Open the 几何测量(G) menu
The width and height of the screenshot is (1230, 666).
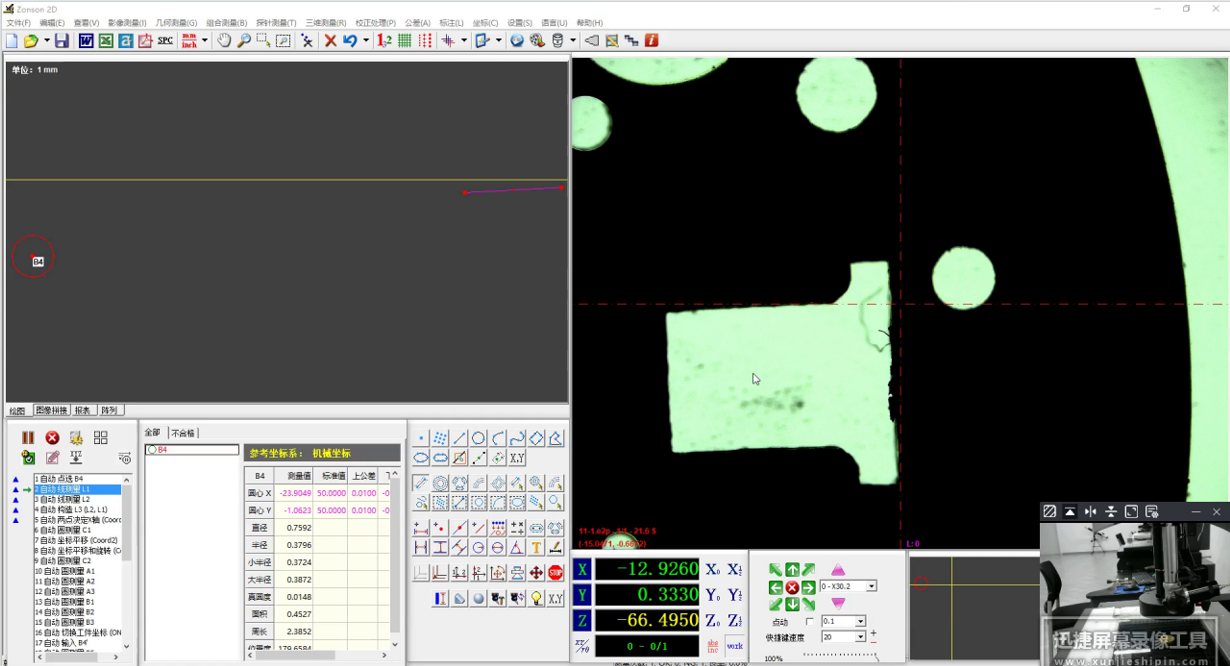coord(176,22)
